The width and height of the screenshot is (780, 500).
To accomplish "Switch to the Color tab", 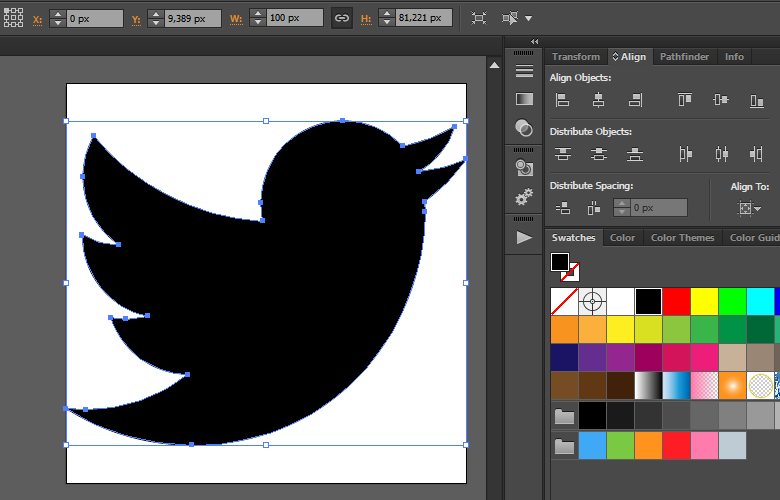I will (622, 238).
